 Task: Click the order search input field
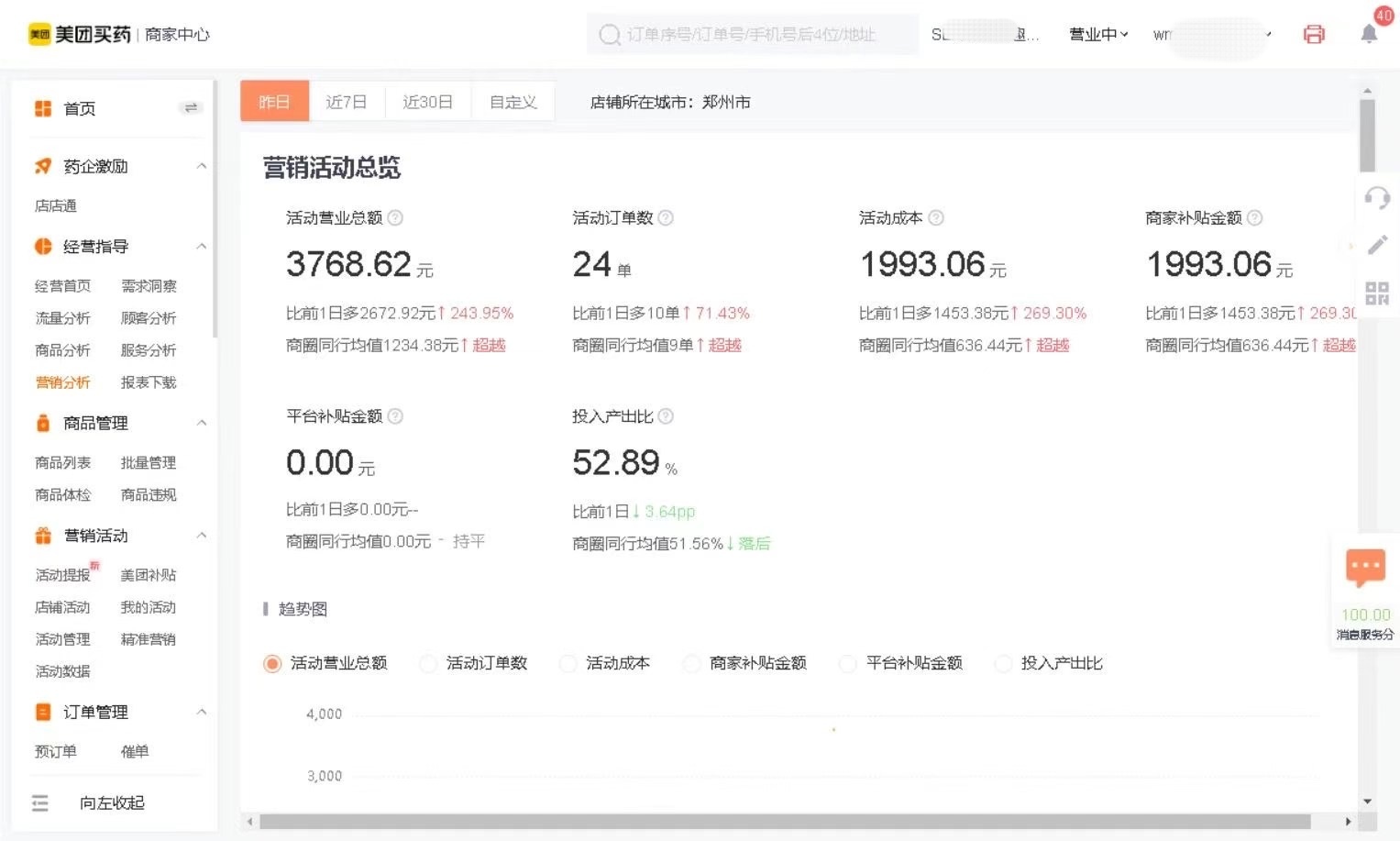[x=752, y=35]
